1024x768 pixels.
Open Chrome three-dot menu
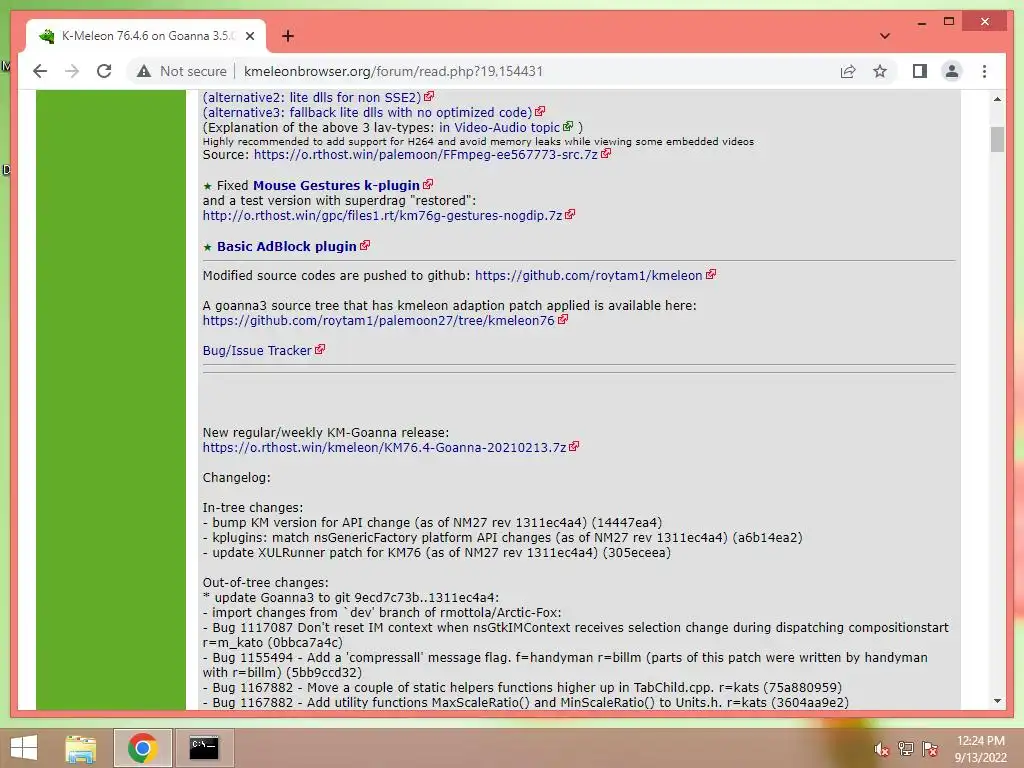984,71
